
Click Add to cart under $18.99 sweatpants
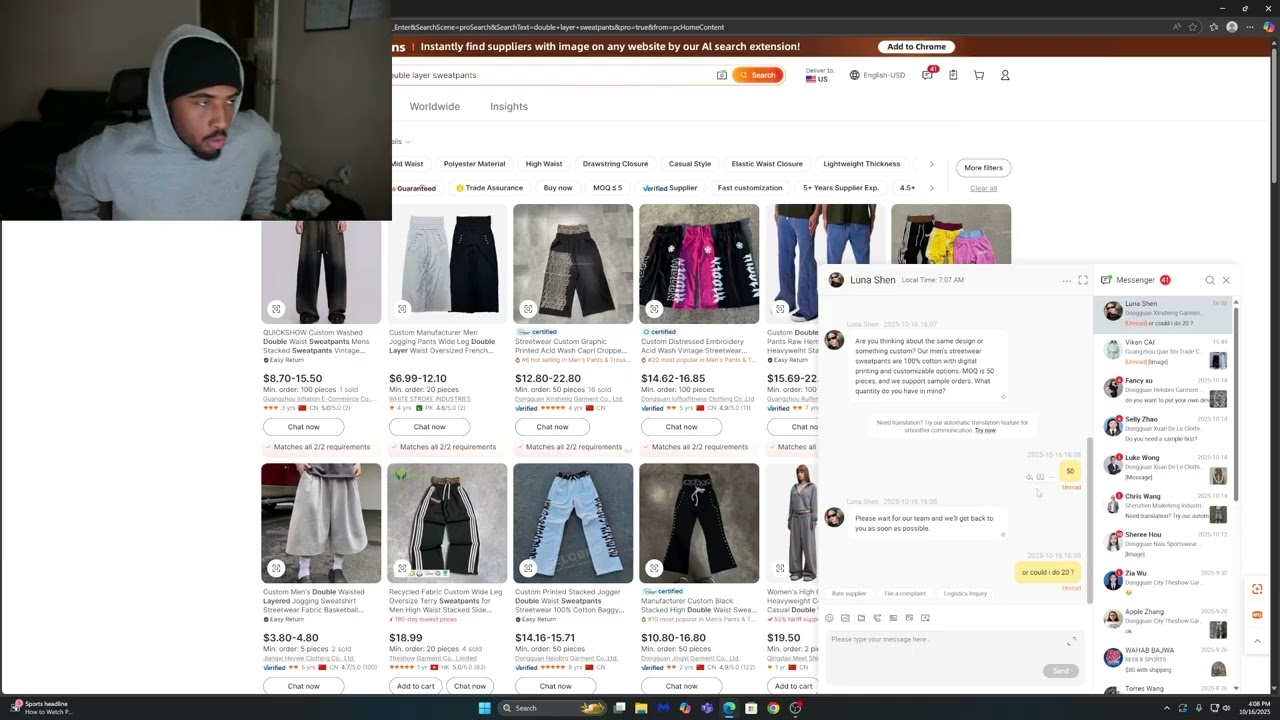415,686
